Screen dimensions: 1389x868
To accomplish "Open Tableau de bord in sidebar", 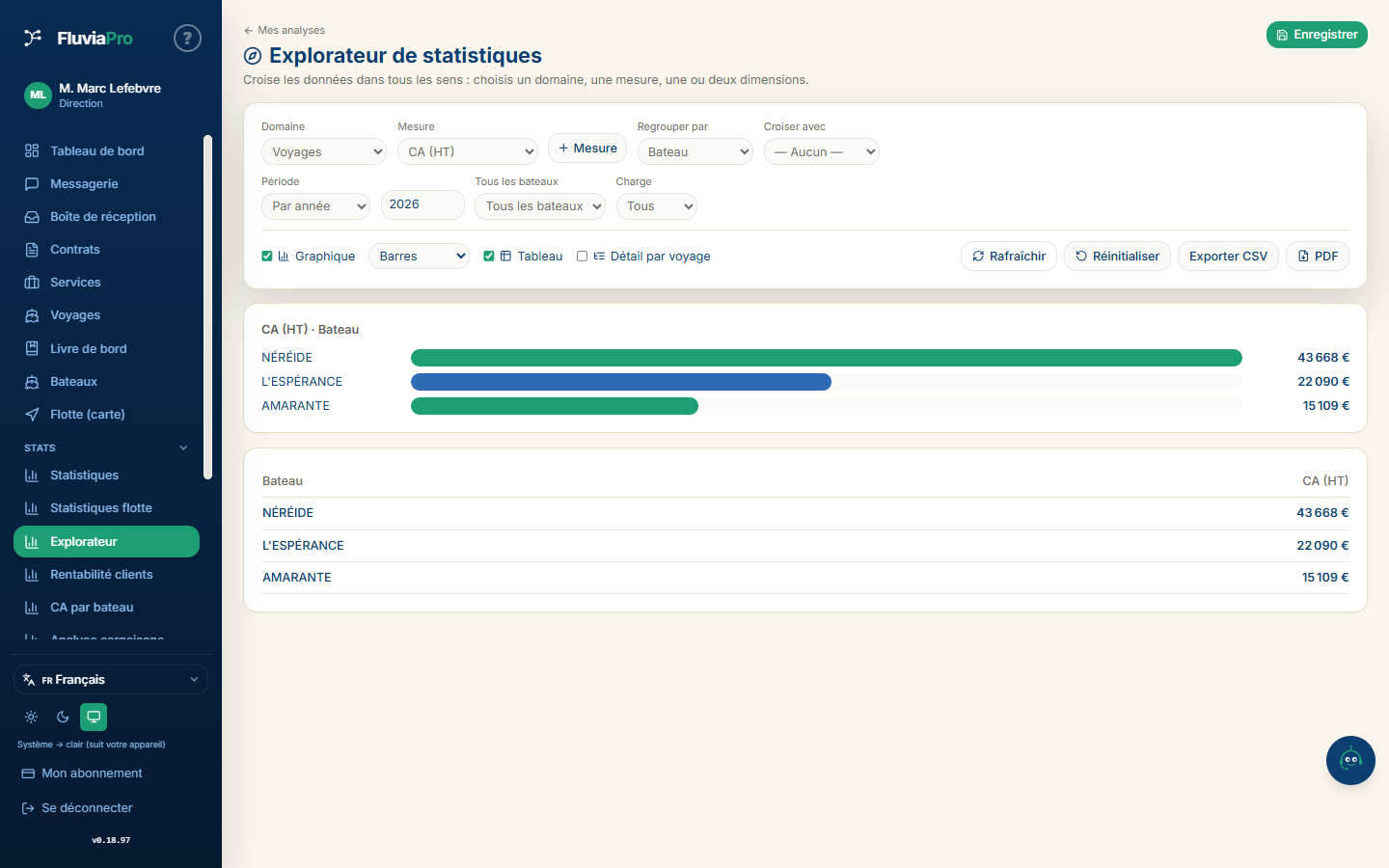I will coord(106,150).
